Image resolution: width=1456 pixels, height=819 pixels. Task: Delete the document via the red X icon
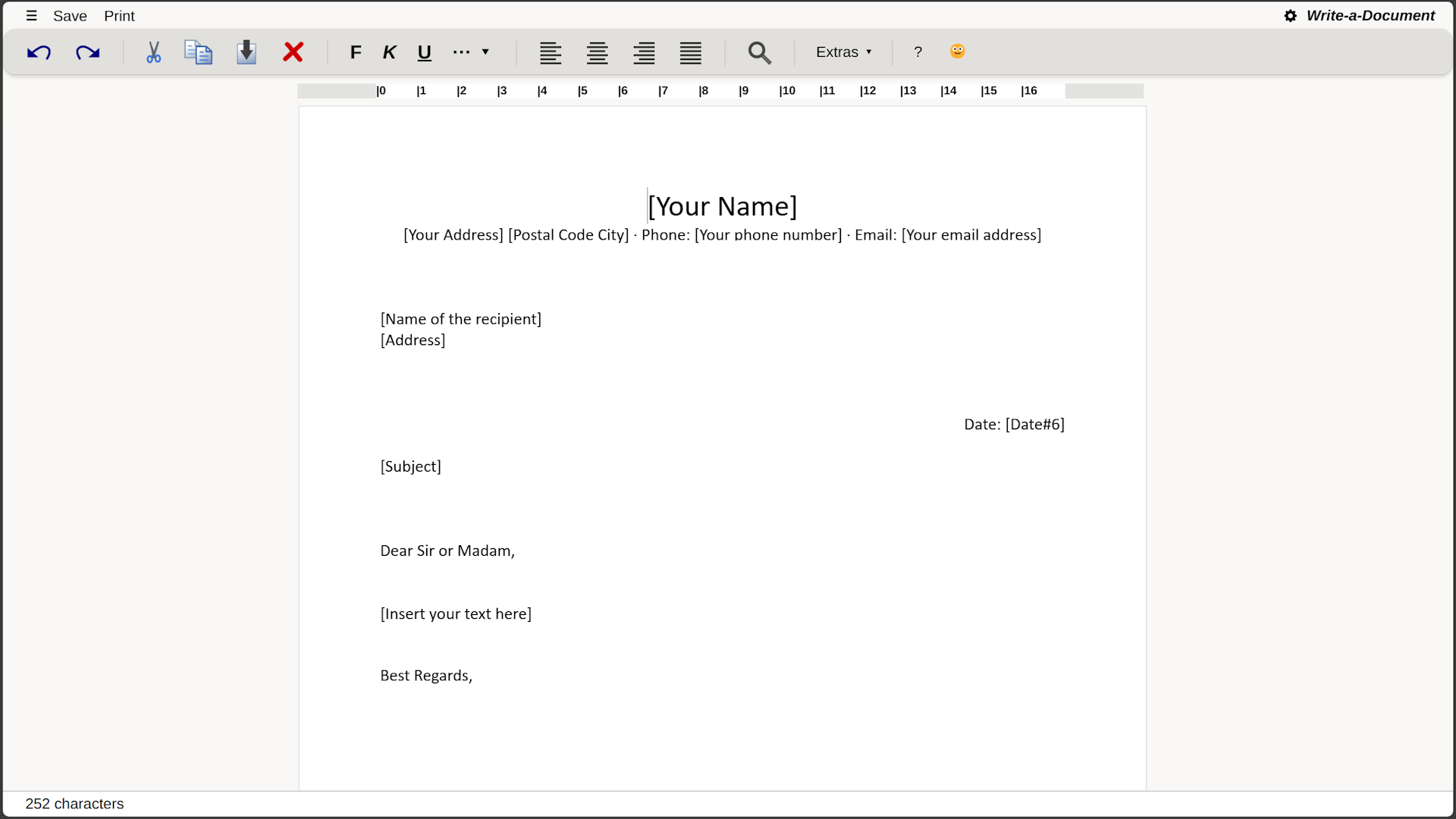pos(293,52)
